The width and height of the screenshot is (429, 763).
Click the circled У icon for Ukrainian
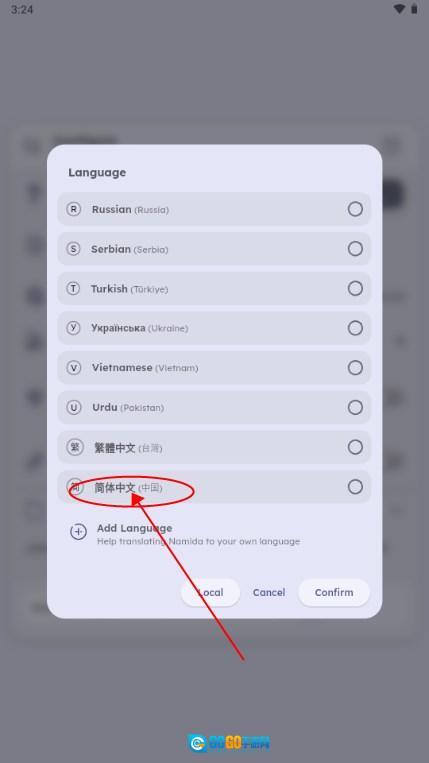tap(73, 328)
